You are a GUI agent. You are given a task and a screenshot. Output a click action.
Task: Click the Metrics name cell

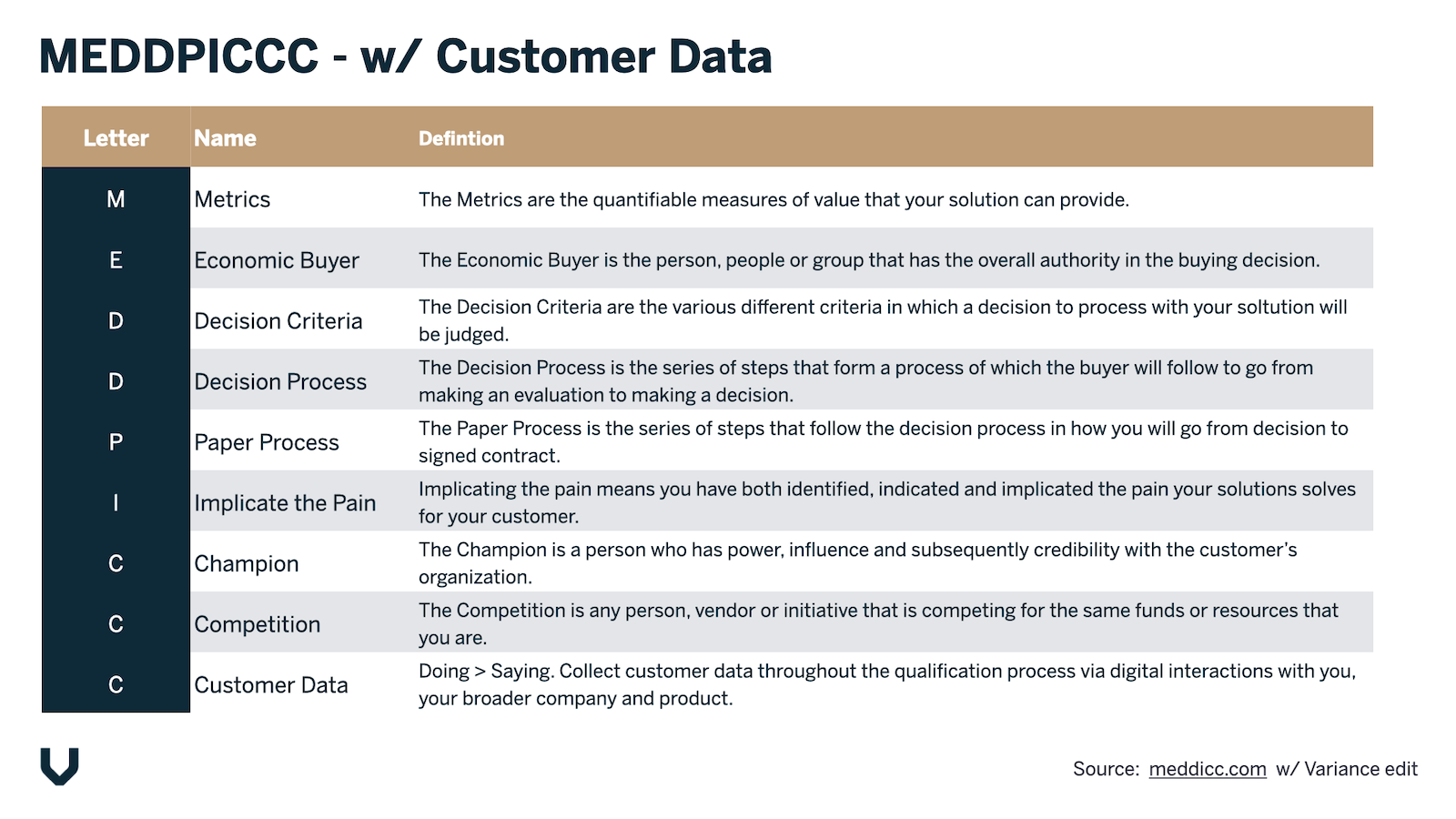pyautogui.click(x=232, y=199)
